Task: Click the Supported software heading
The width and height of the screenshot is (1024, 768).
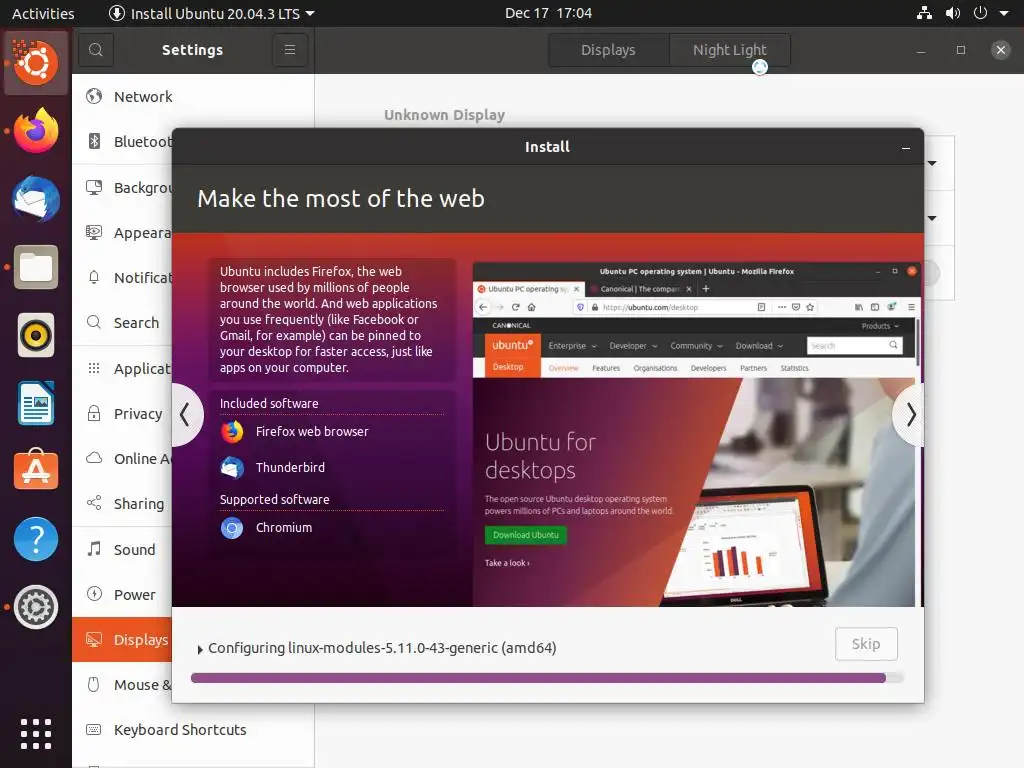Action: pyautogui.click(x=274, y=500)
